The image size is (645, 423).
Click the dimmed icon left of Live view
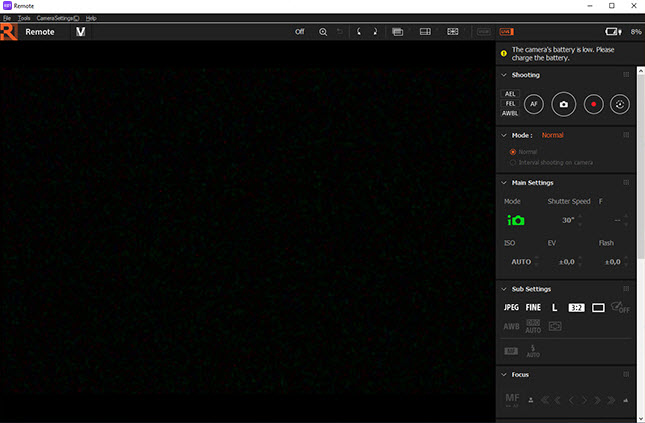(x=483, y=32)
